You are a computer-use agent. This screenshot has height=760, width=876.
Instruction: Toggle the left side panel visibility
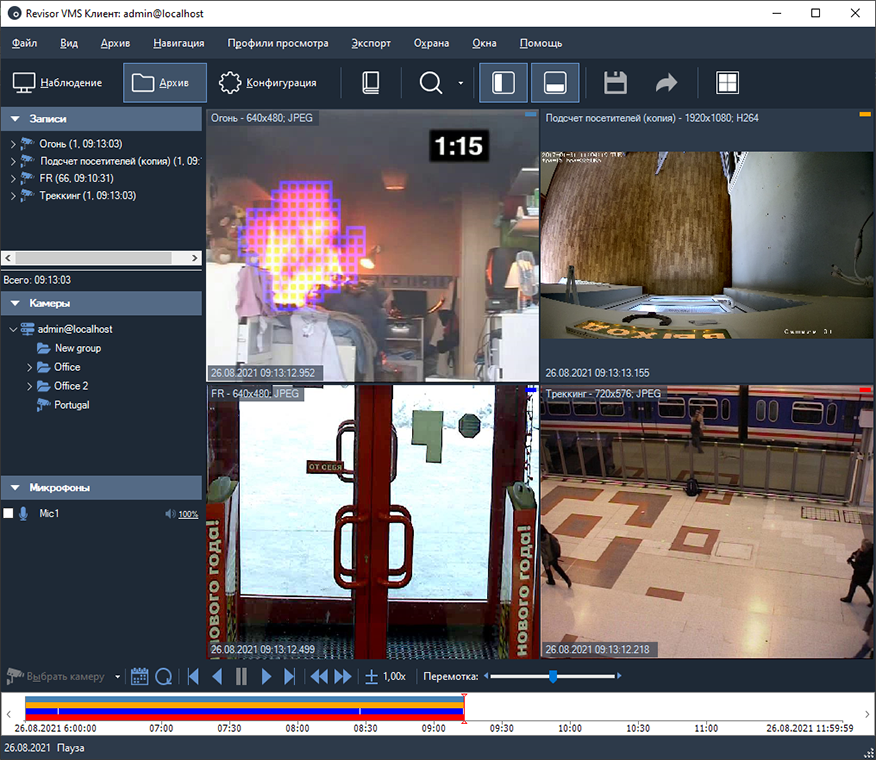[504, 83]
